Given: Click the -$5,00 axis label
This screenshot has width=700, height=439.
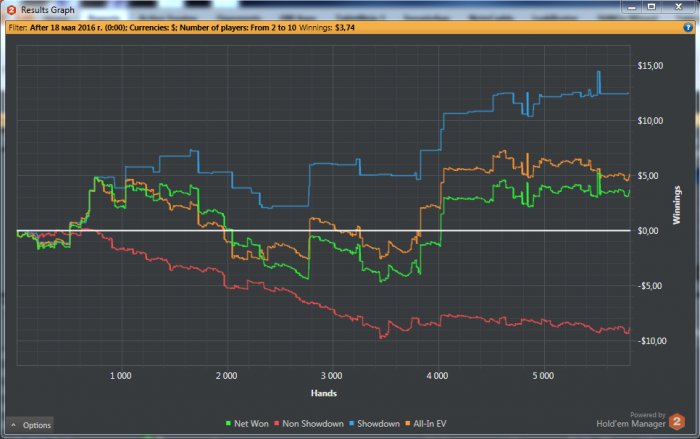Looking at the screenshot, I should [x=650, y=286].
